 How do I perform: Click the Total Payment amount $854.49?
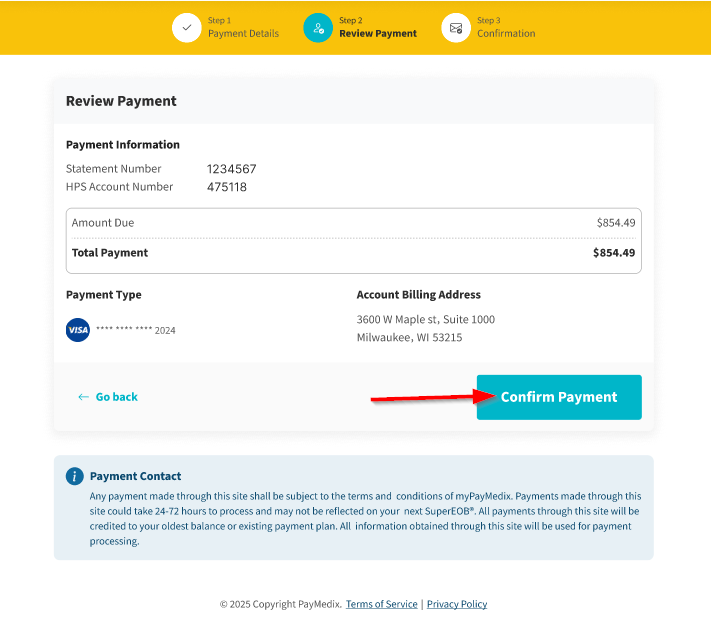pos(613,253)
